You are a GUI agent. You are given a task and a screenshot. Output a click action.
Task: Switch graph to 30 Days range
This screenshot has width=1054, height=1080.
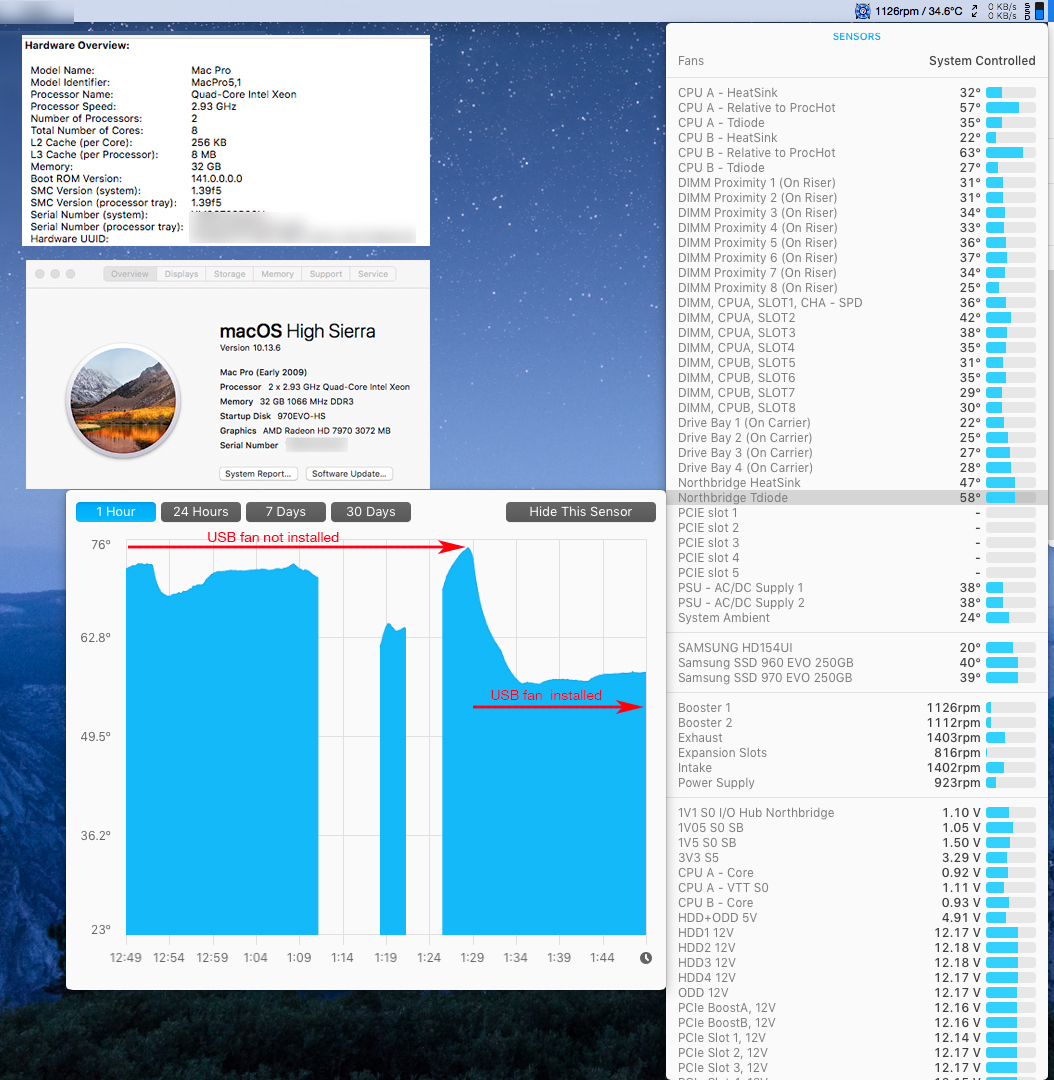pyautogui.click(x=371, y=512)
